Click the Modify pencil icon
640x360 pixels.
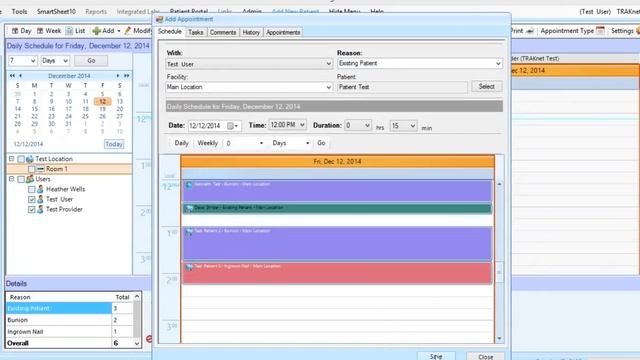pos(128,31)
